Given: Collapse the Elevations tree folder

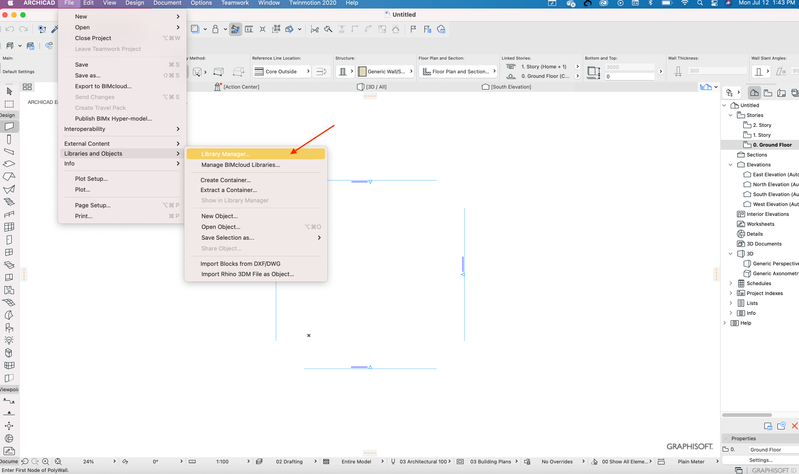Looking at the screenshot, I should click(730, 165).
